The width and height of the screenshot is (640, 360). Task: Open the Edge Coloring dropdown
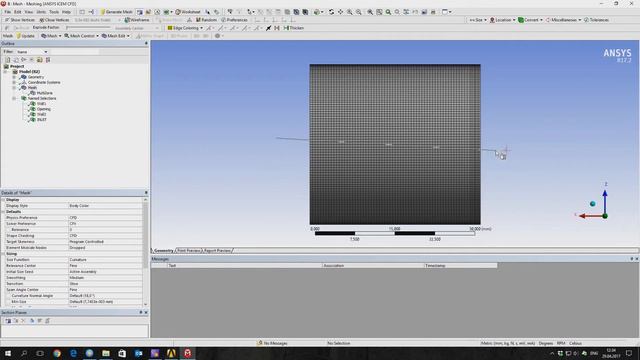[x=185, y=28]
